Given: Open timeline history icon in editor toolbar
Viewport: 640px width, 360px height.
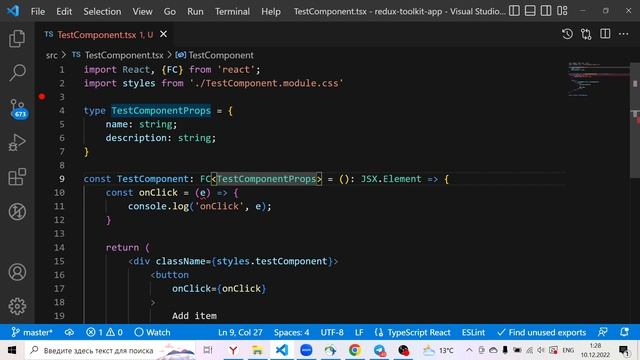Looking at the screenshot, I should pyautogui.click(x=567, y=34).
